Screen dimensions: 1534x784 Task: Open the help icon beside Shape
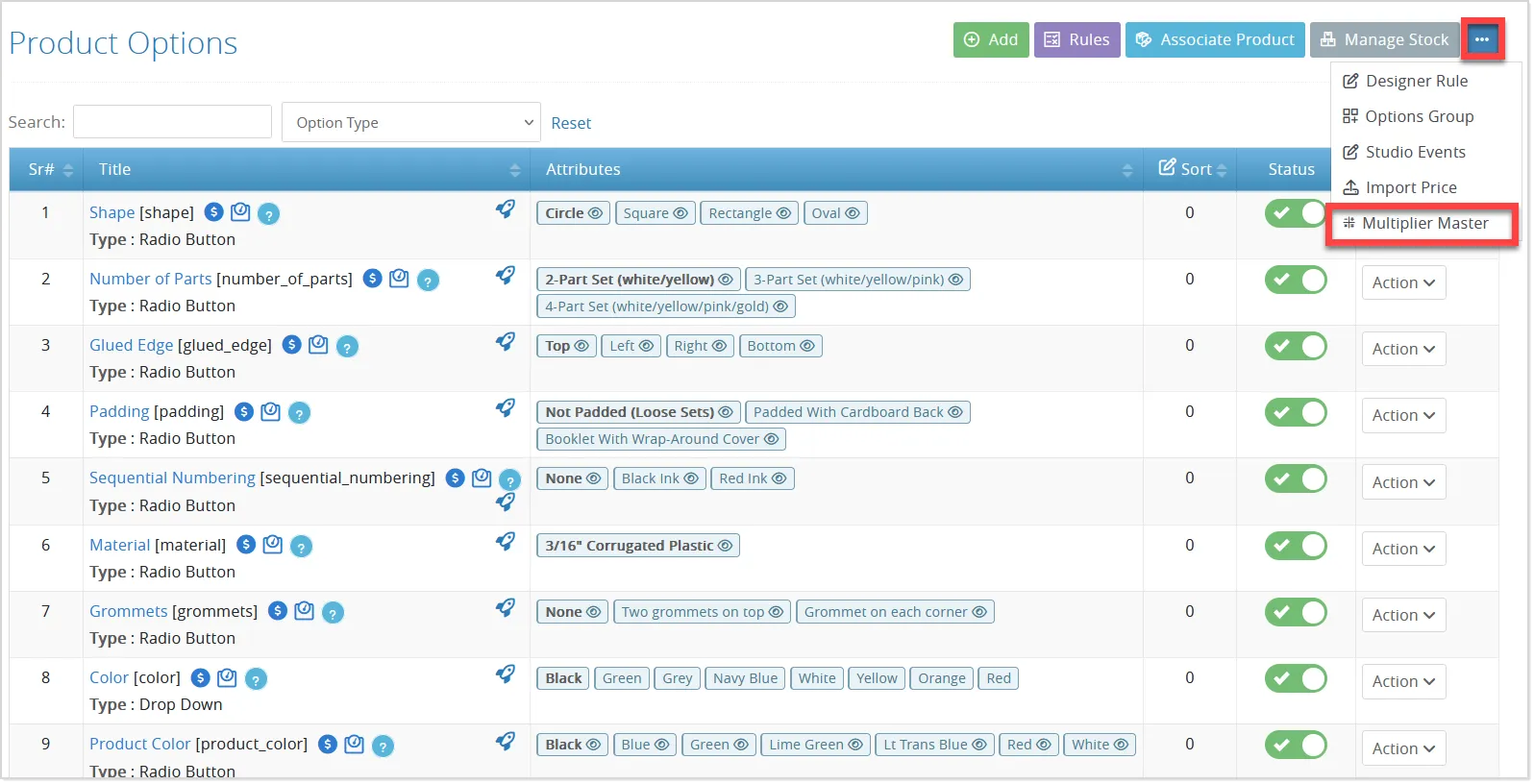(269, 214)
